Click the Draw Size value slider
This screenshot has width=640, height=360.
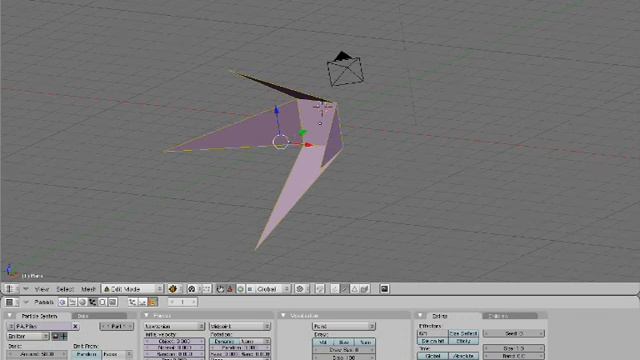(344, 350)
